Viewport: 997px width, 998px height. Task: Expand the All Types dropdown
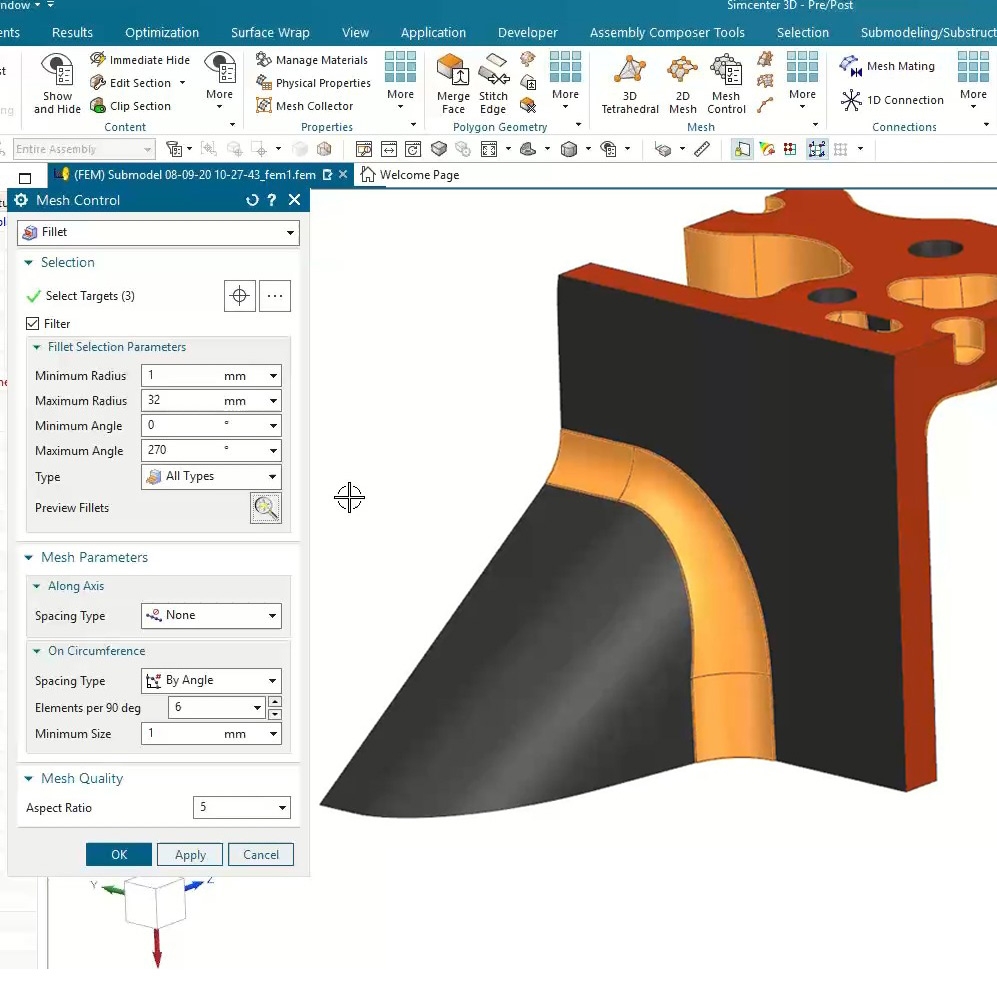211,477
